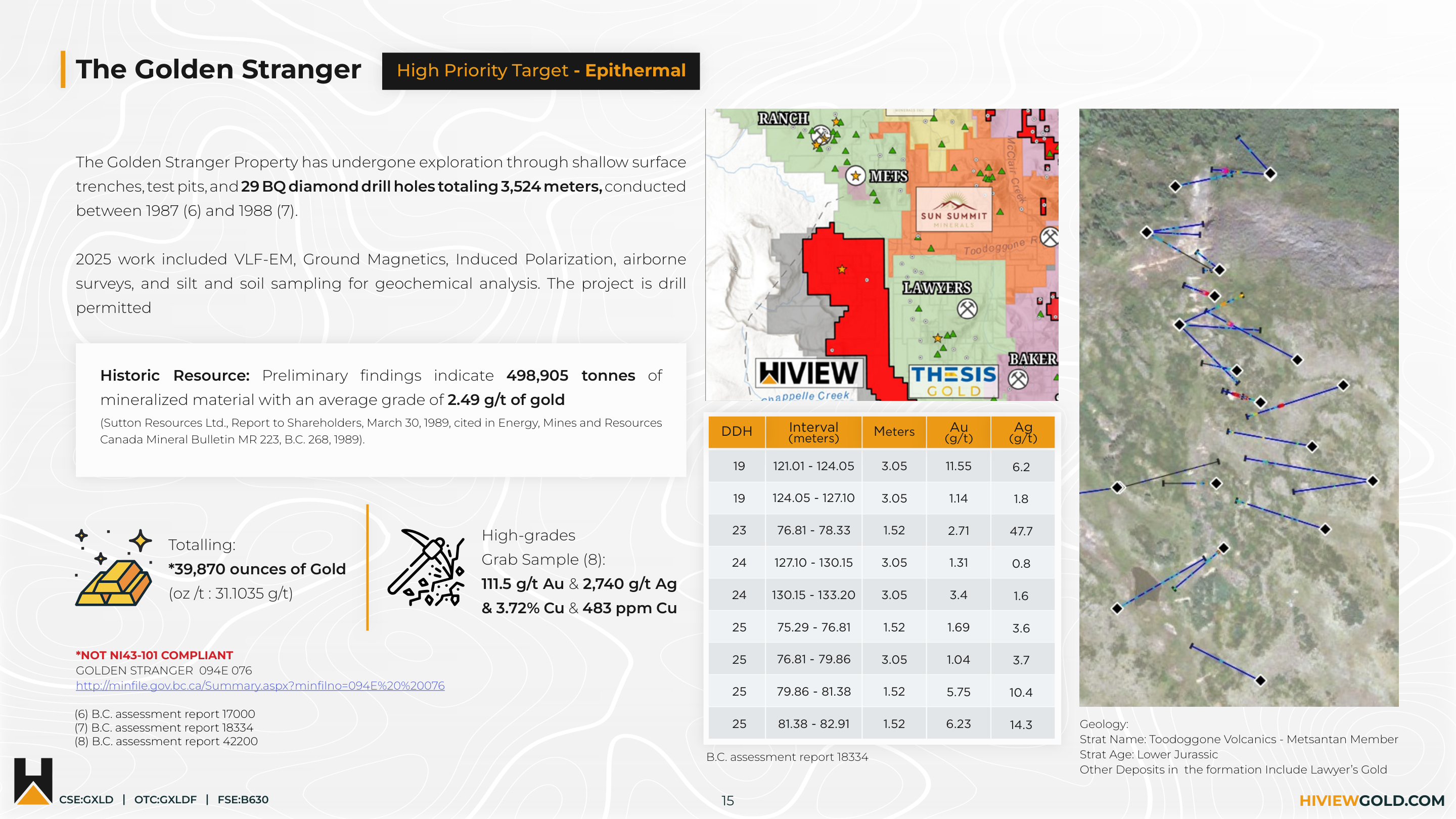This screenshot has height=819, width=1456.
Task: Click the *NOT NI43-101 COMPLIANT notice
Action: pos(154,655)
